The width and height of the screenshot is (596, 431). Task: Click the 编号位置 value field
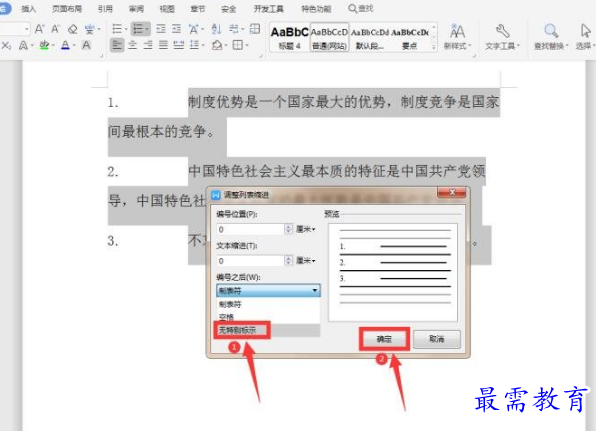250,229
